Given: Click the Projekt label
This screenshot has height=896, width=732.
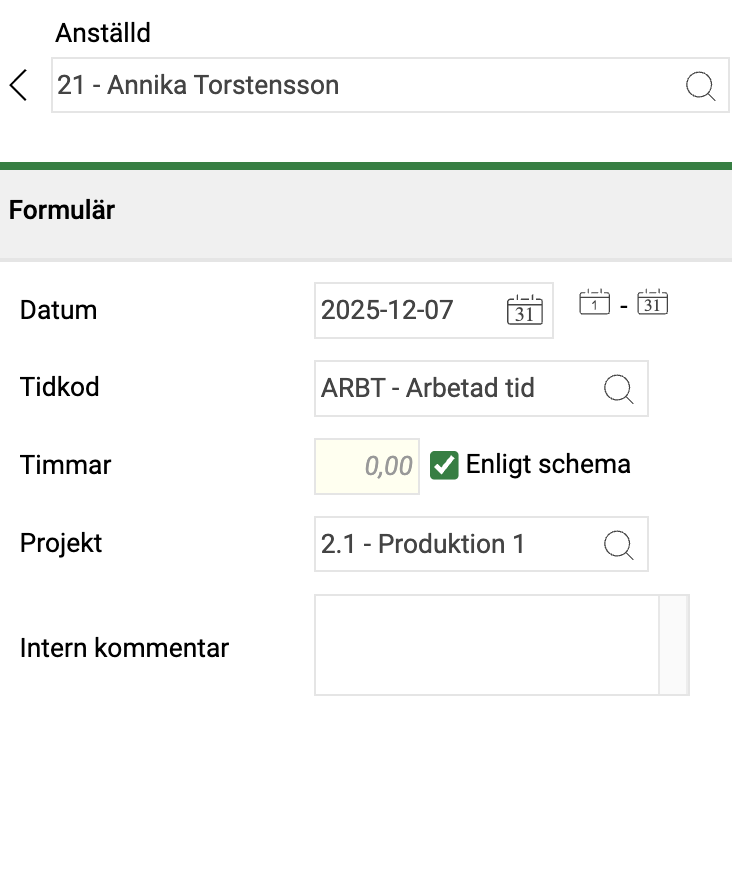Looking at the screenshot, I should [x=61, y=543].
